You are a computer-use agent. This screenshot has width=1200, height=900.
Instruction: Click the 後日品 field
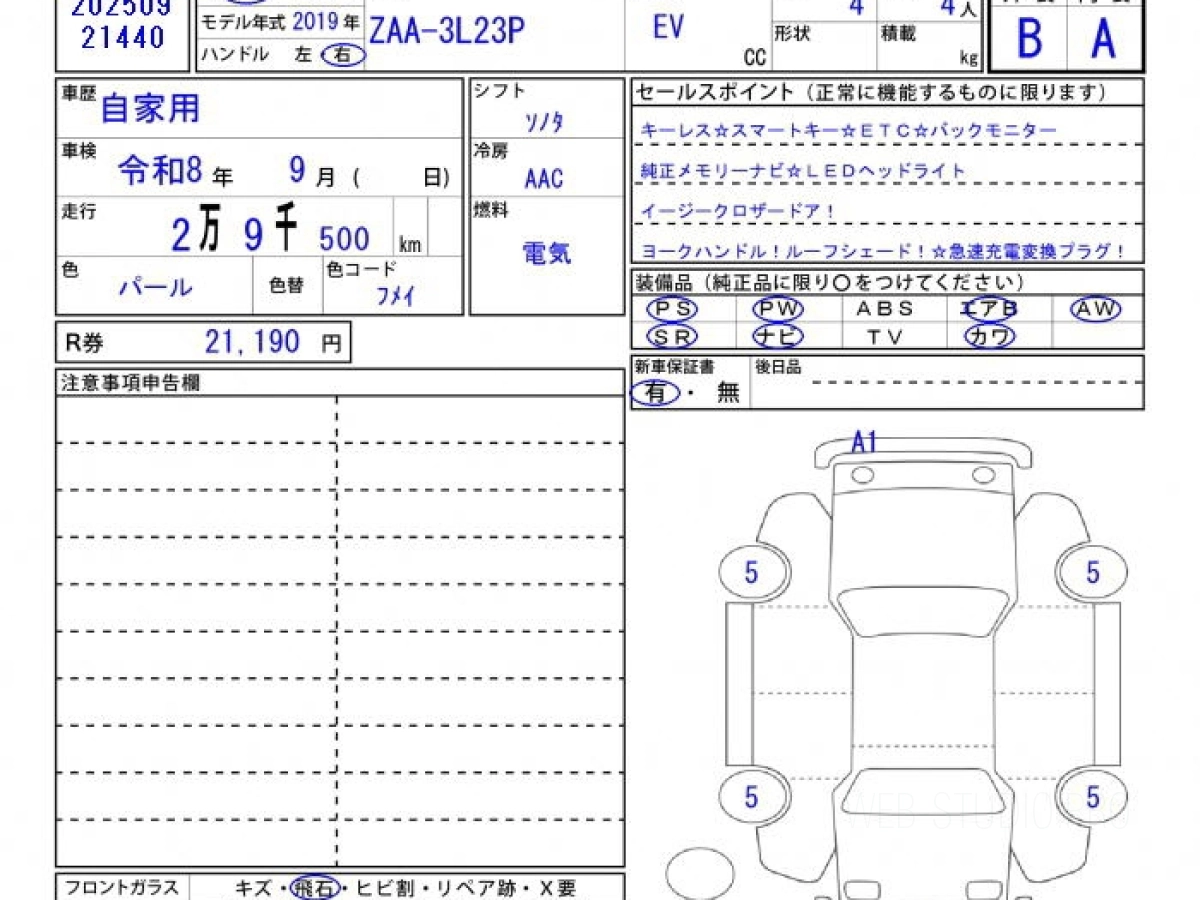[946, 382]
